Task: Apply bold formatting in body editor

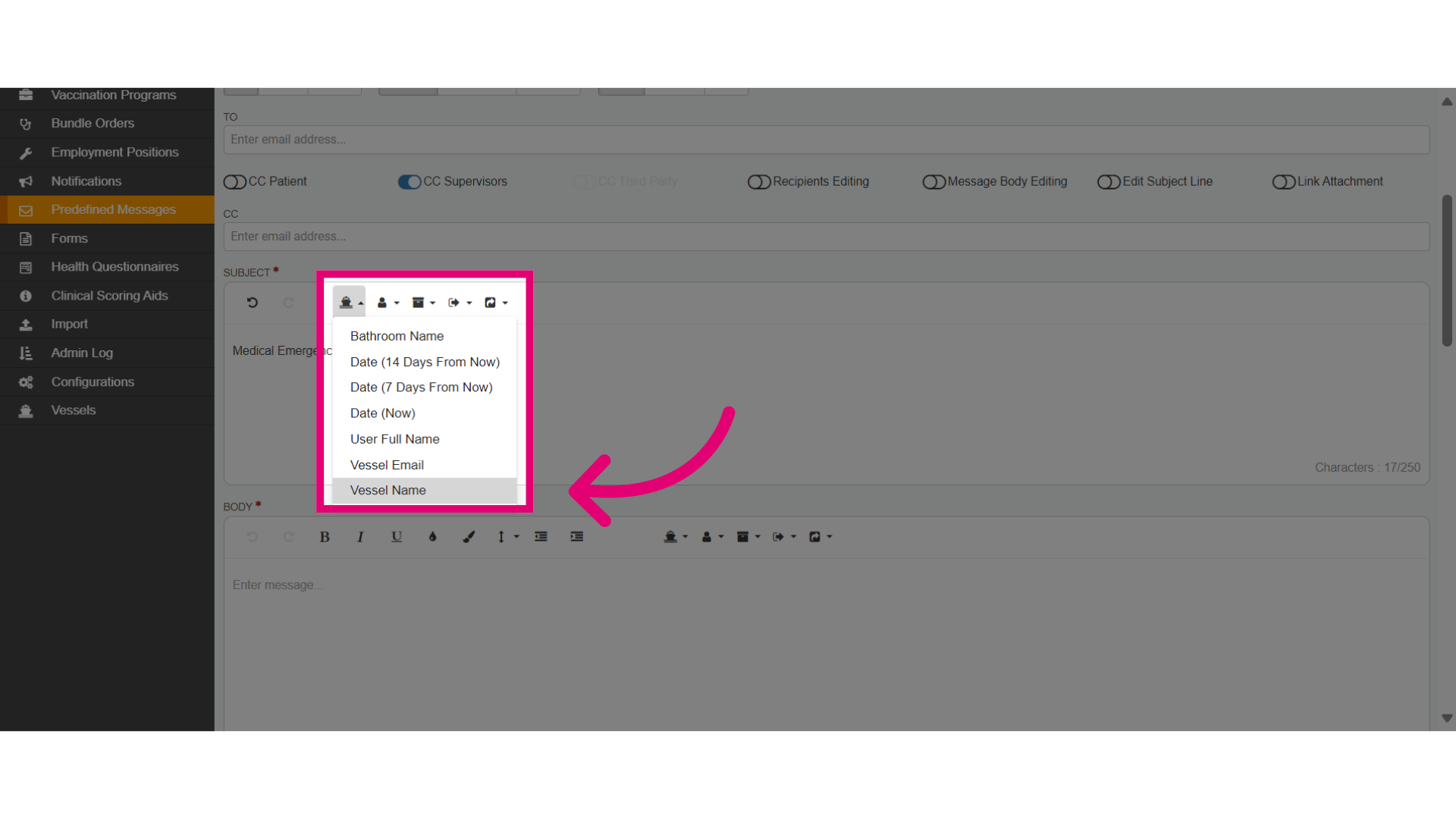Action: (325, 537)
